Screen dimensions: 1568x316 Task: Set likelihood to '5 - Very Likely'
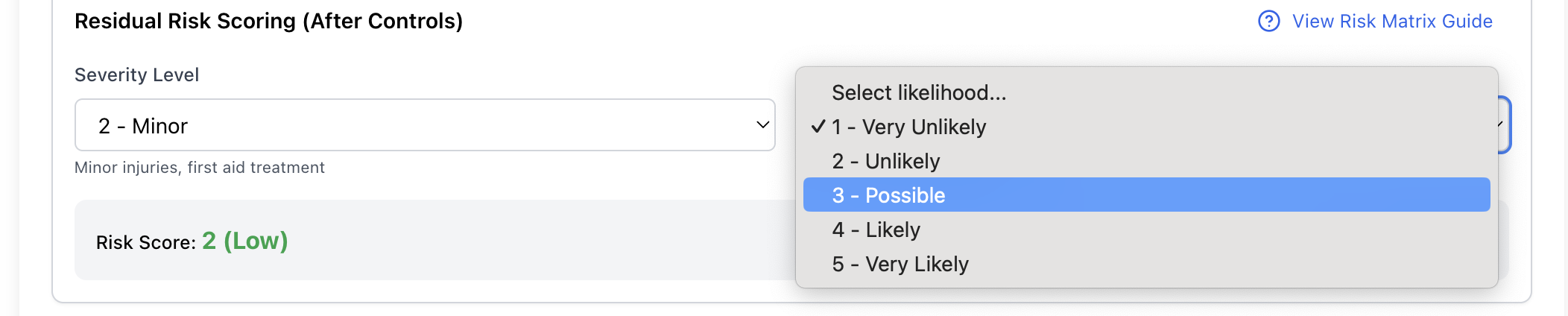tap(900, 264)
